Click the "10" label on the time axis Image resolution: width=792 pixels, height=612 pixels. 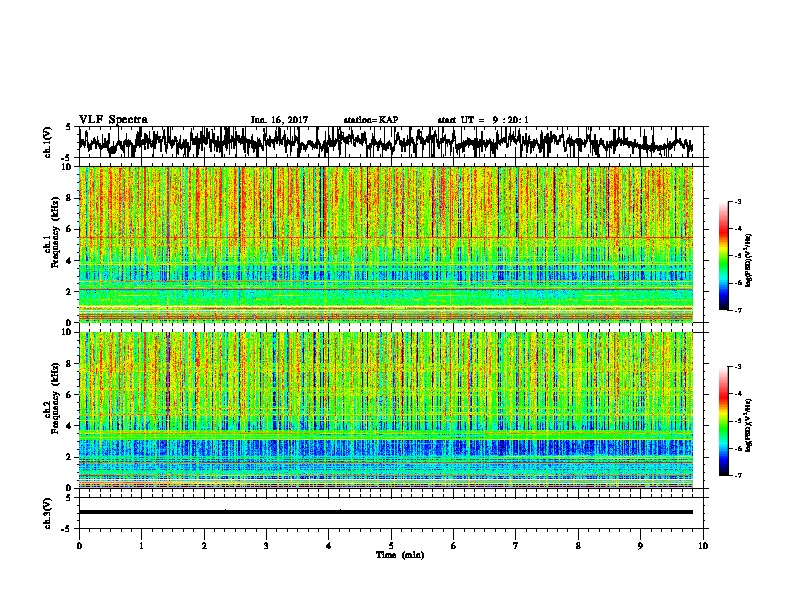pyautogui.click(x=703, y=545)
